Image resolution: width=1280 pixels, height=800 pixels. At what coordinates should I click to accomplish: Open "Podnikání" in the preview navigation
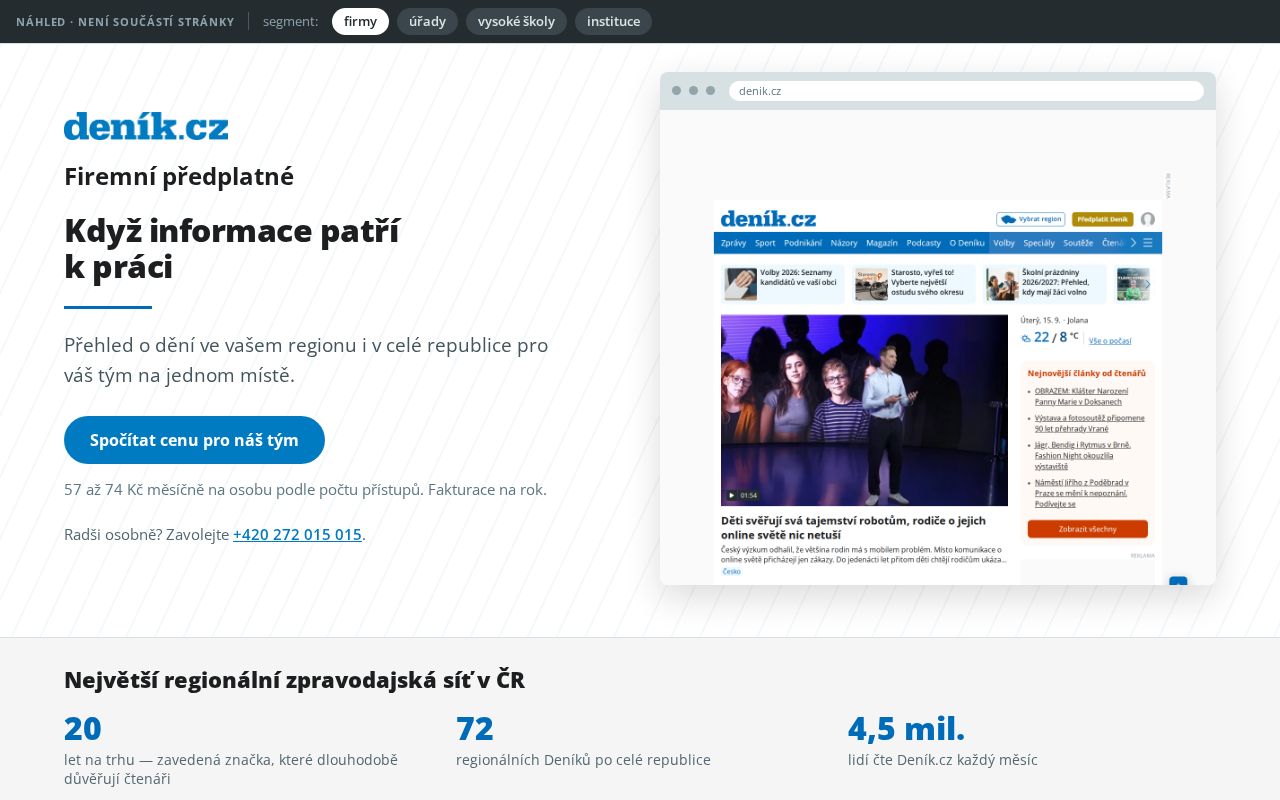[x=803, y=243]
